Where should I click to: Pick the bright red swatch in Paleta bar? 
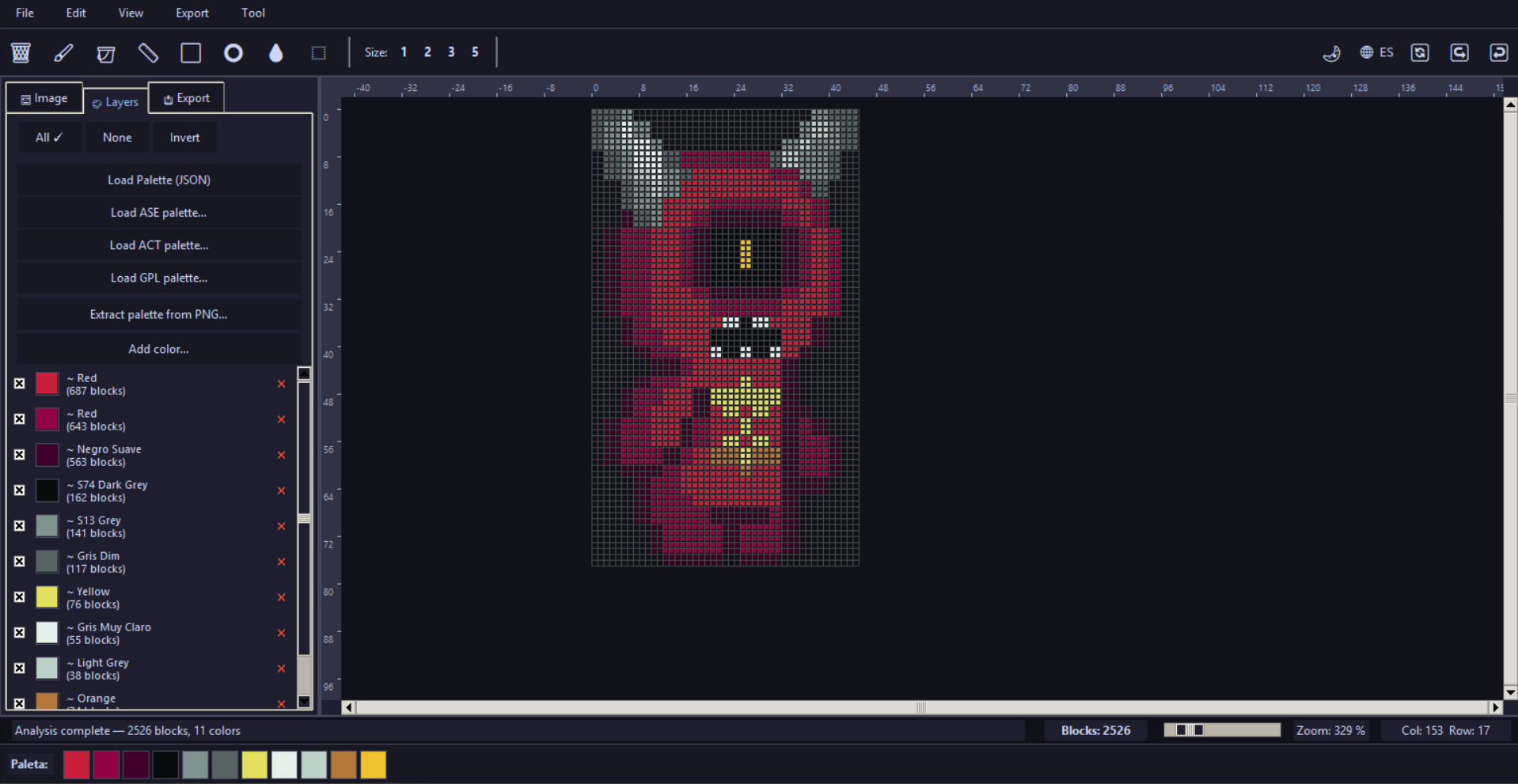(76, 765)
